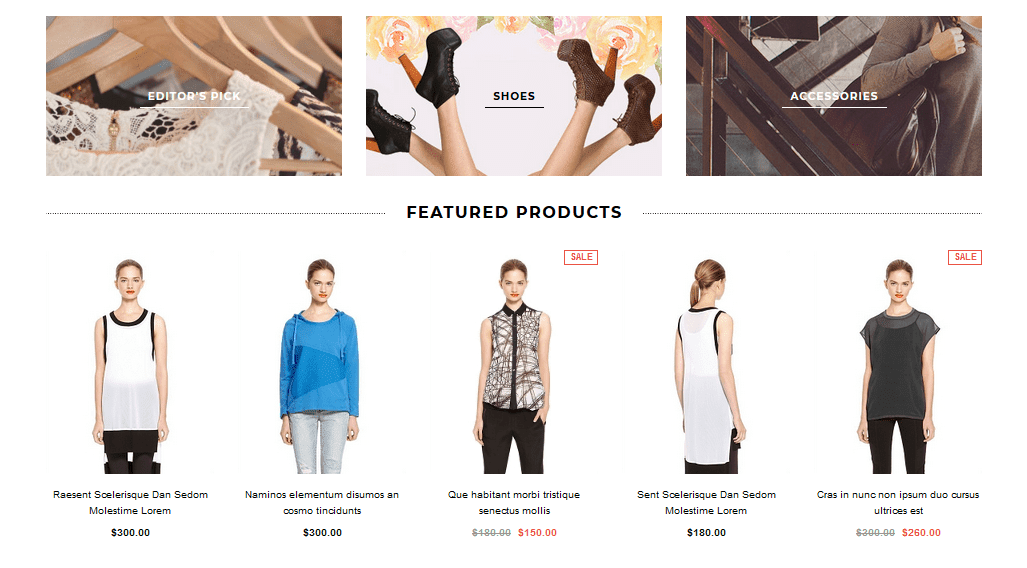Open the Shoes category banner

514,96
